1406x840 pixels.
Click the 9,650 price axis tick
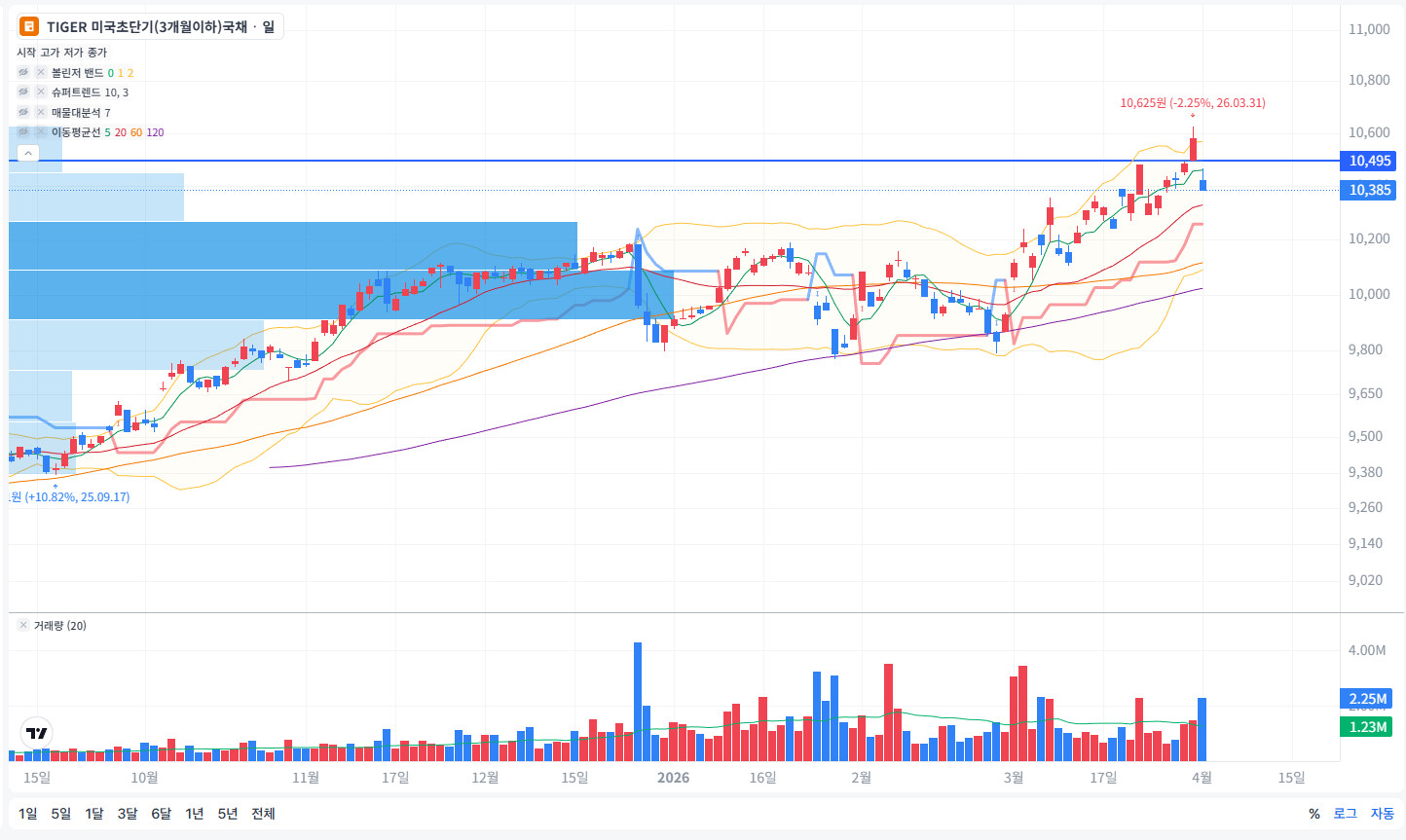point(1365,393)
